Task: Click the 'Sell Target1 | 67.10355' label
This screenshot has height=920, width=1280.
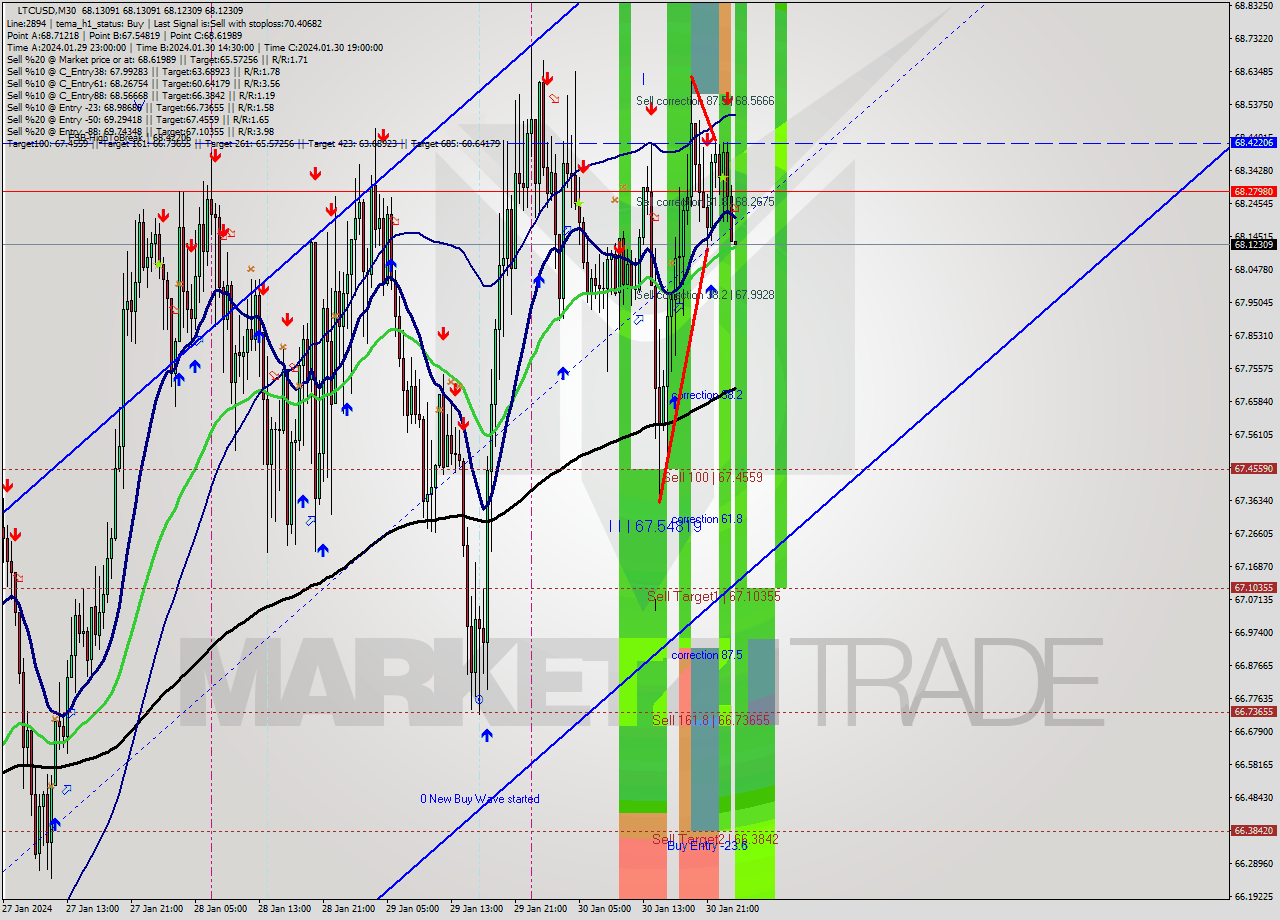Action: click(713, 596)
